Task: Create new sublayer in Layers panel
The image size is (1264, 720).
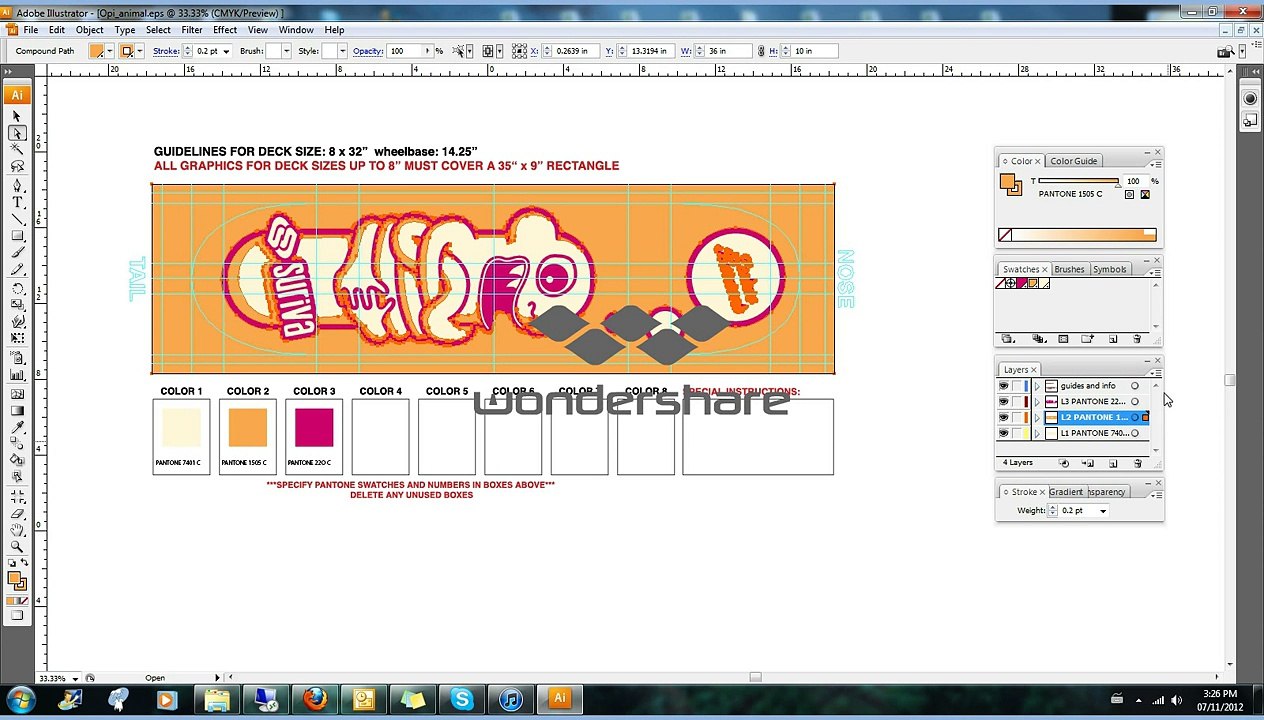Action: (1088, 463)
